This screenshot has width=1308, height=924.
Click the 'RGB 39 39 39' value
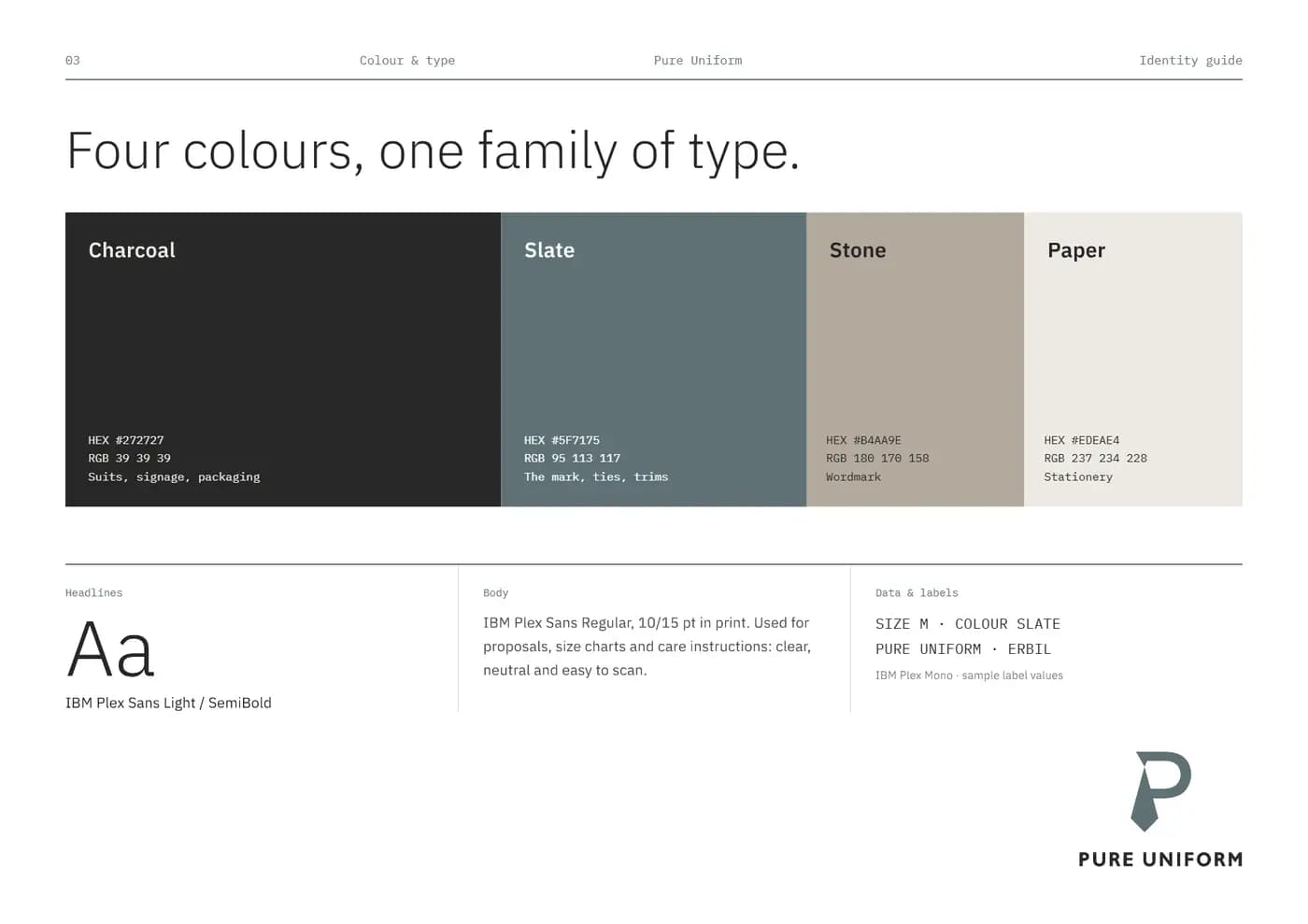coord(130,458)
